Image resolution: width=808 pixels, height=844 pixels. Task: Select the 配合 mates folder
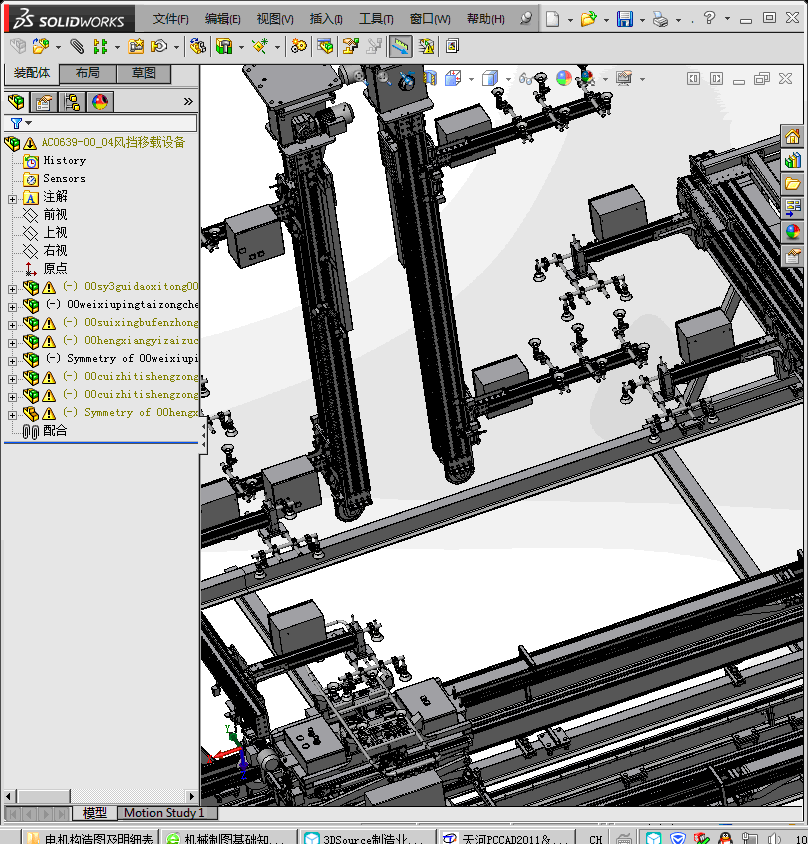55,430
